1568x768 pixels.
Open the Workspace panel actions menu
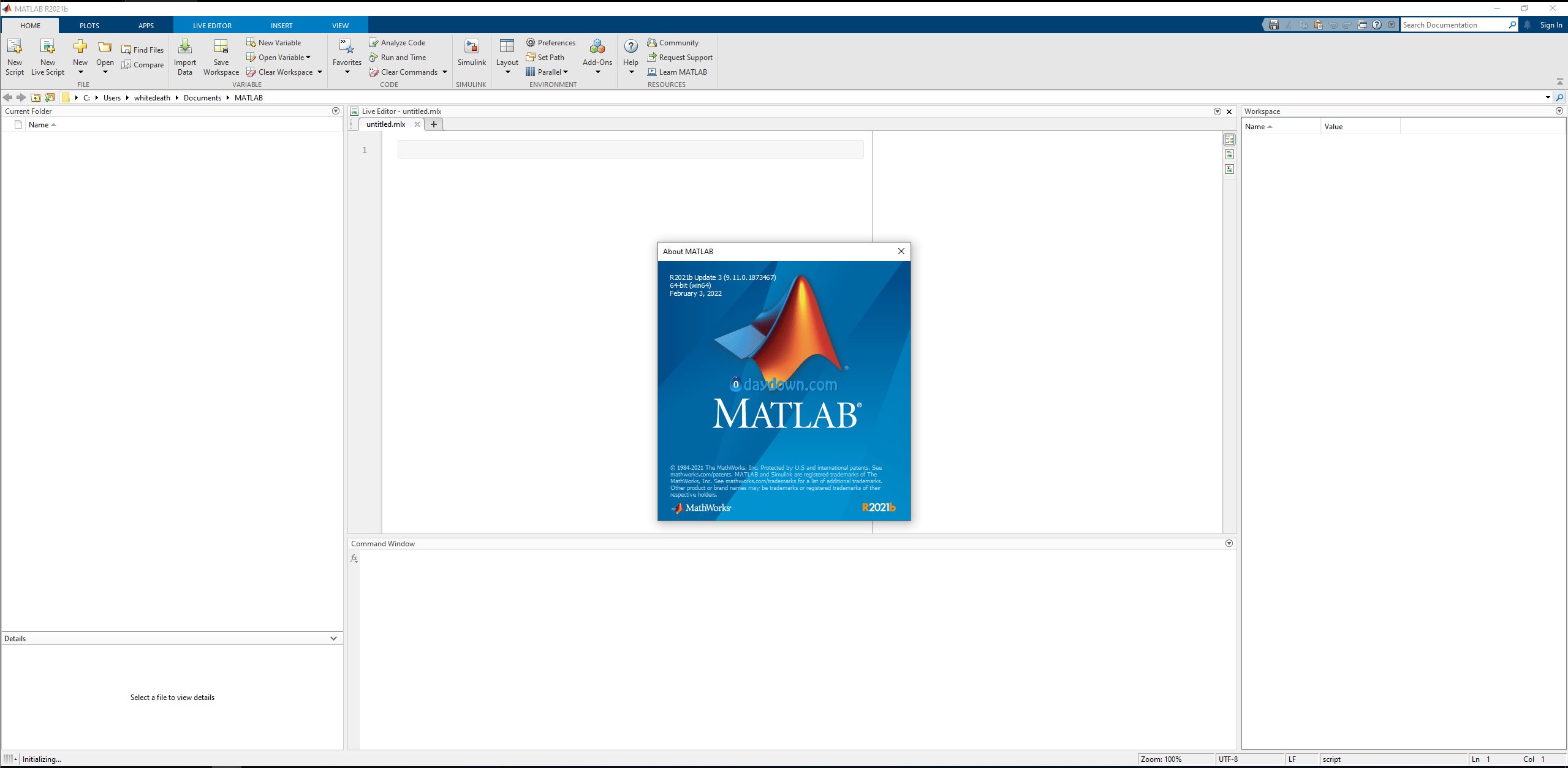pos(1559,111)
